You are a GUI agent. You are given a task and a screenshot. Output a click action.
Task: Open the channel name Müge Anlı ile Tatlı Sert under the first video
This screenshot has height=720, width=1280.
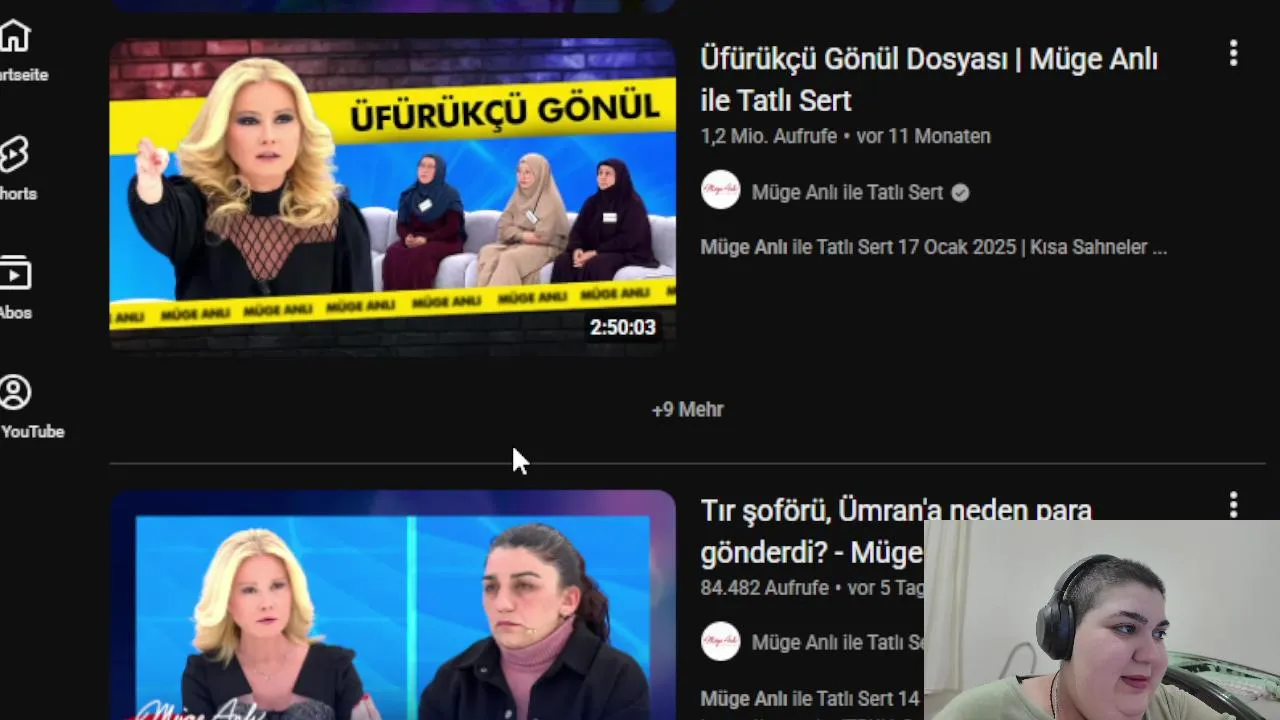click(x=847, y=193)
